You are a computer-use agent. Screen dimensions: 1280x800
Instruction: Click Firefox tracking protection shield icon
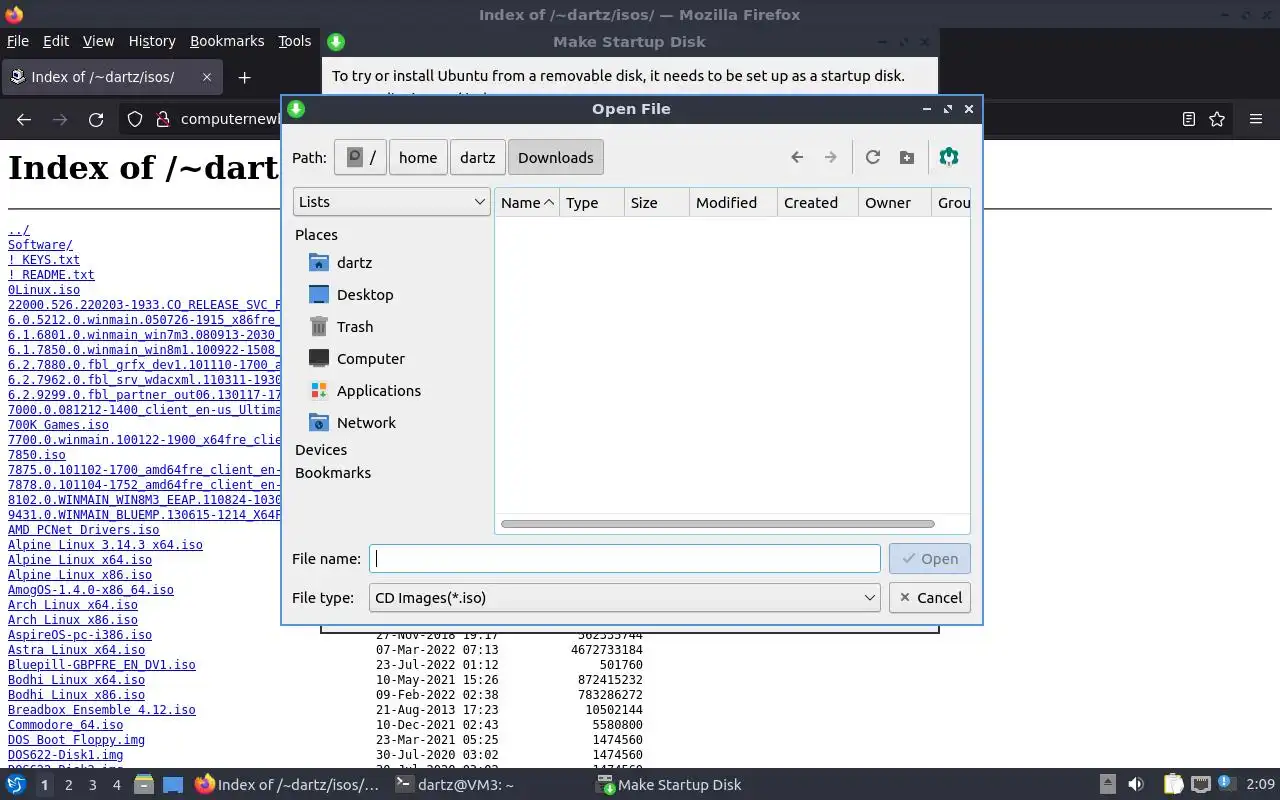(x=135, y=119)
